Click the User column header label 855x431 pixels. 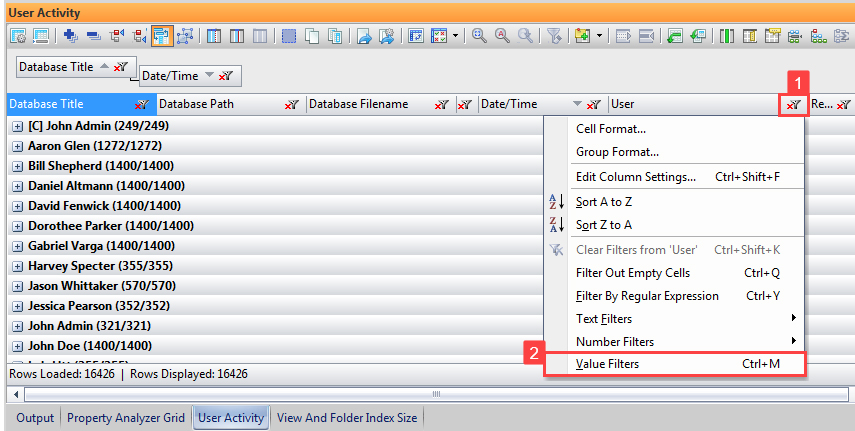[622, 104]
